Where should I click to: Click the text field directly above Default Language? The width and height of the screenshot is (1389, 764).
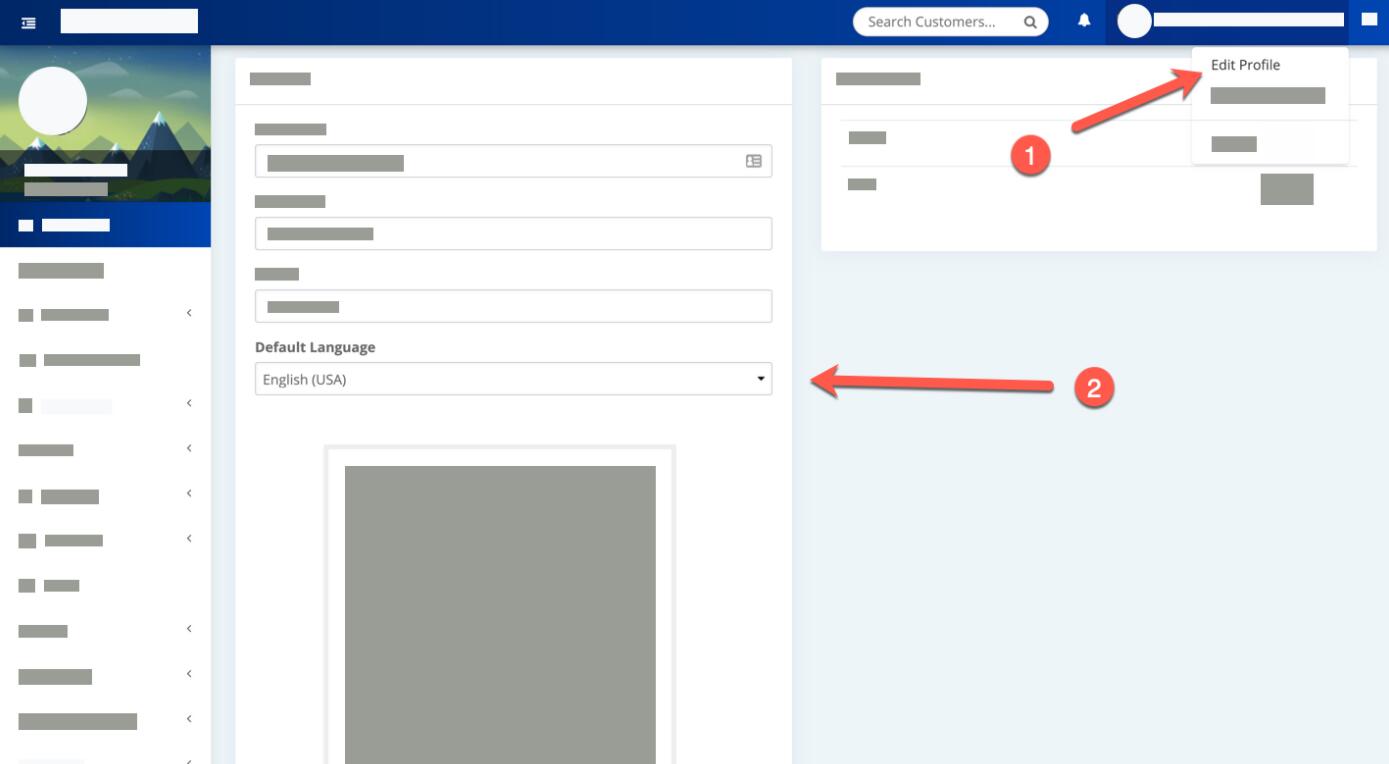click(x=513, y=306)
